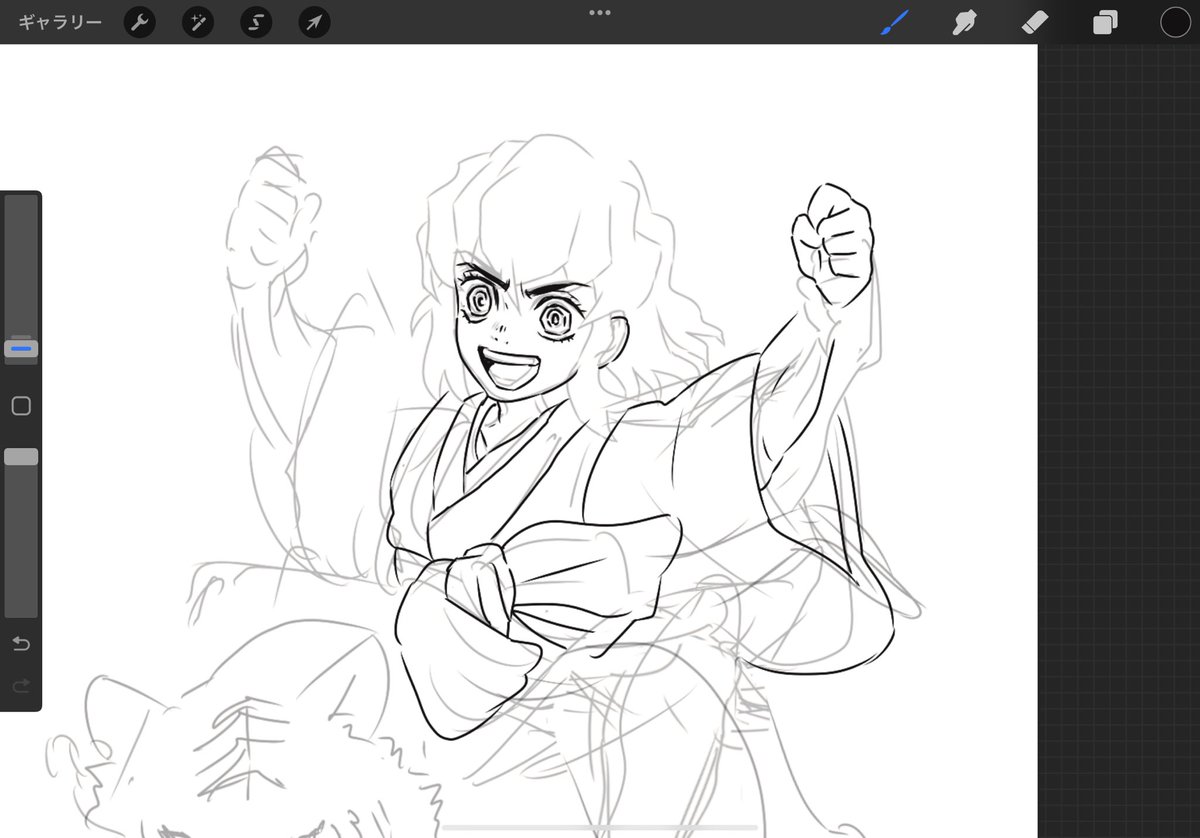
Task: Adjust the brush size slider handle
Action: pos(21,349)
